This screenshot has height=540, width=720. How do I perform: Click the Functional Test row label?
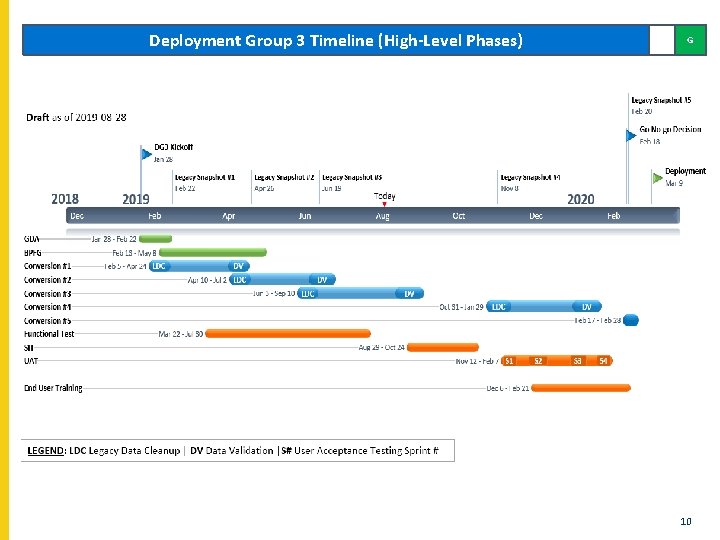point(49,334)
